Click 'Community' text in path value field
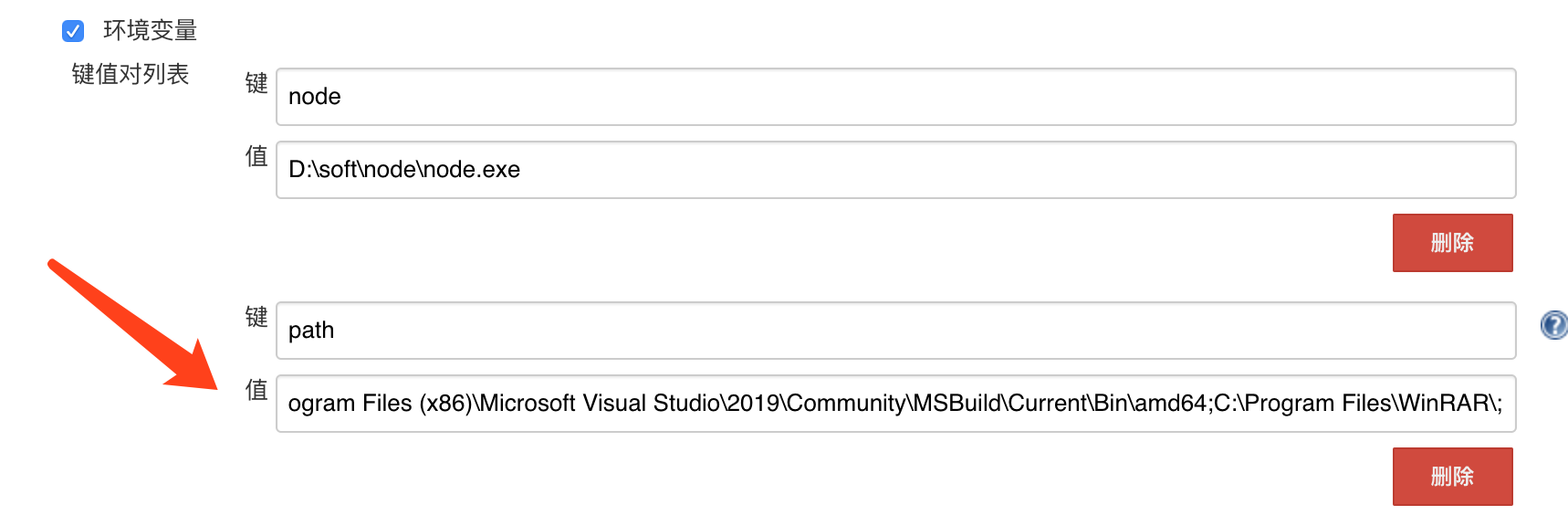 tap(845, 404)
